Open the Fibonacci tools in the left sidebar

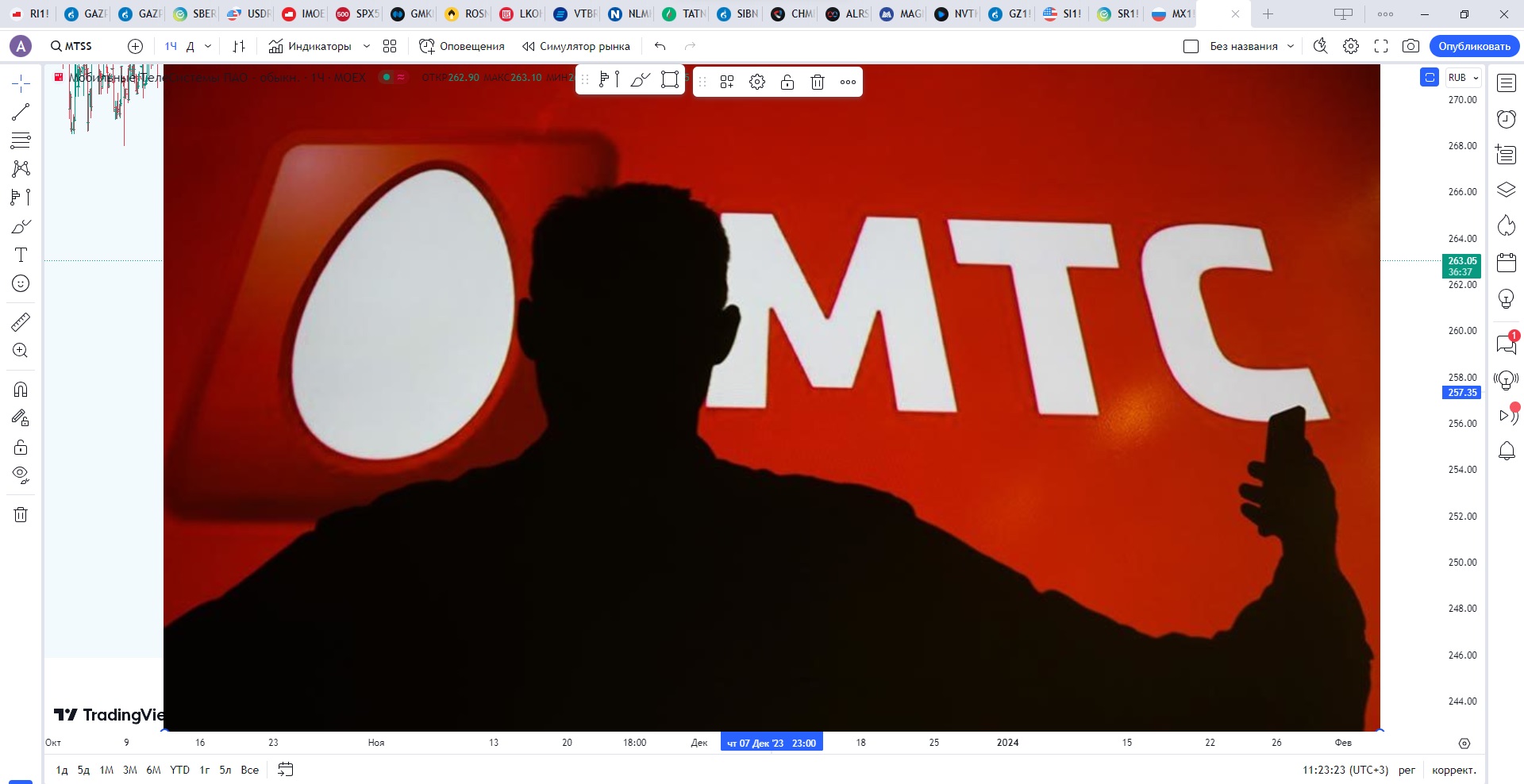[21, 140]
